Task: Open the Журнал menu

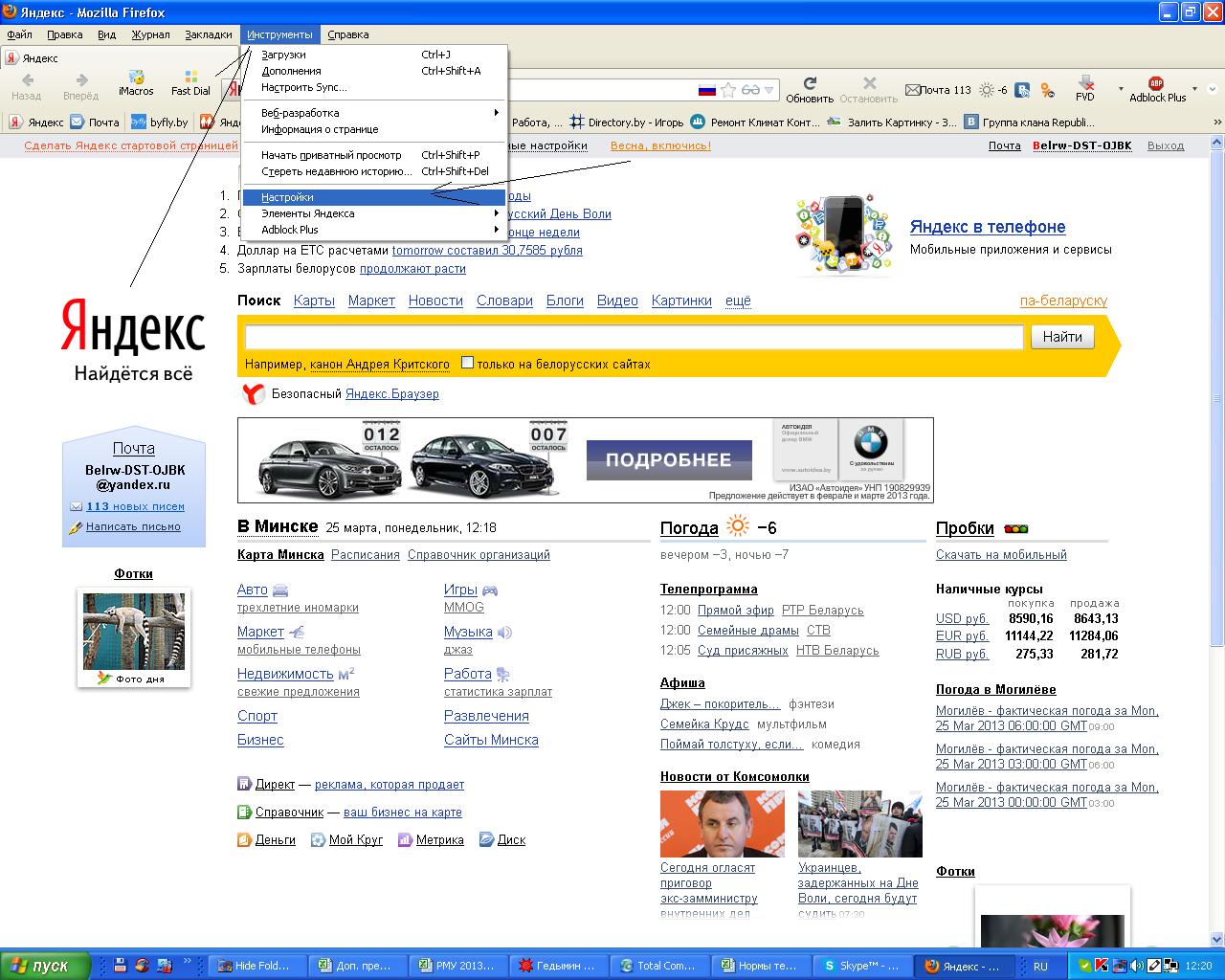Action: pos(150,34)
